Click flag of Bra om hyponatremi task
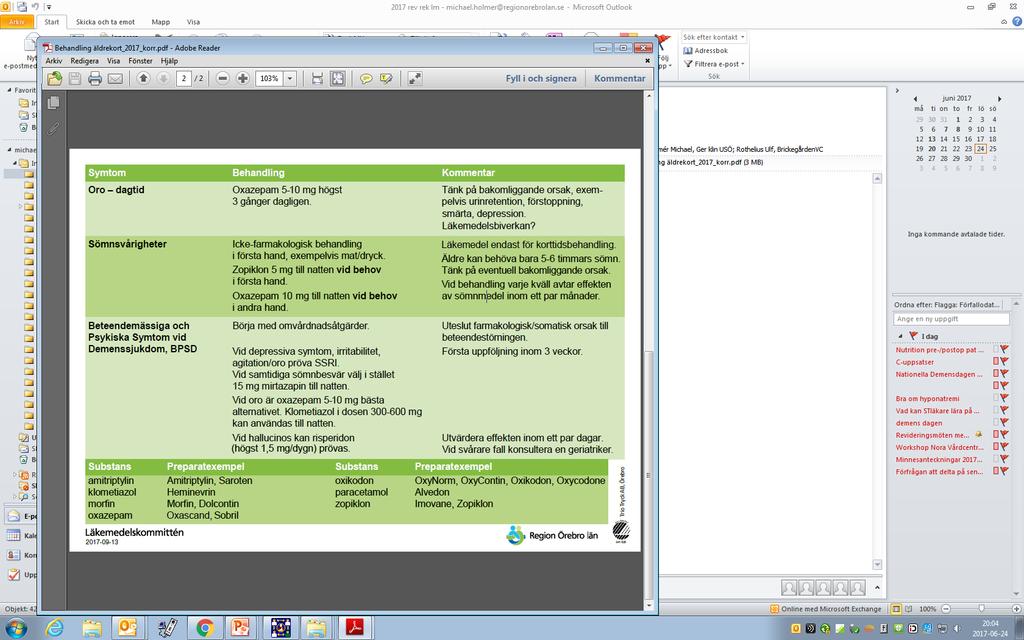The width and height of the screenshot is (1024, 640). pyautogui.click(x=1004, y=398)
